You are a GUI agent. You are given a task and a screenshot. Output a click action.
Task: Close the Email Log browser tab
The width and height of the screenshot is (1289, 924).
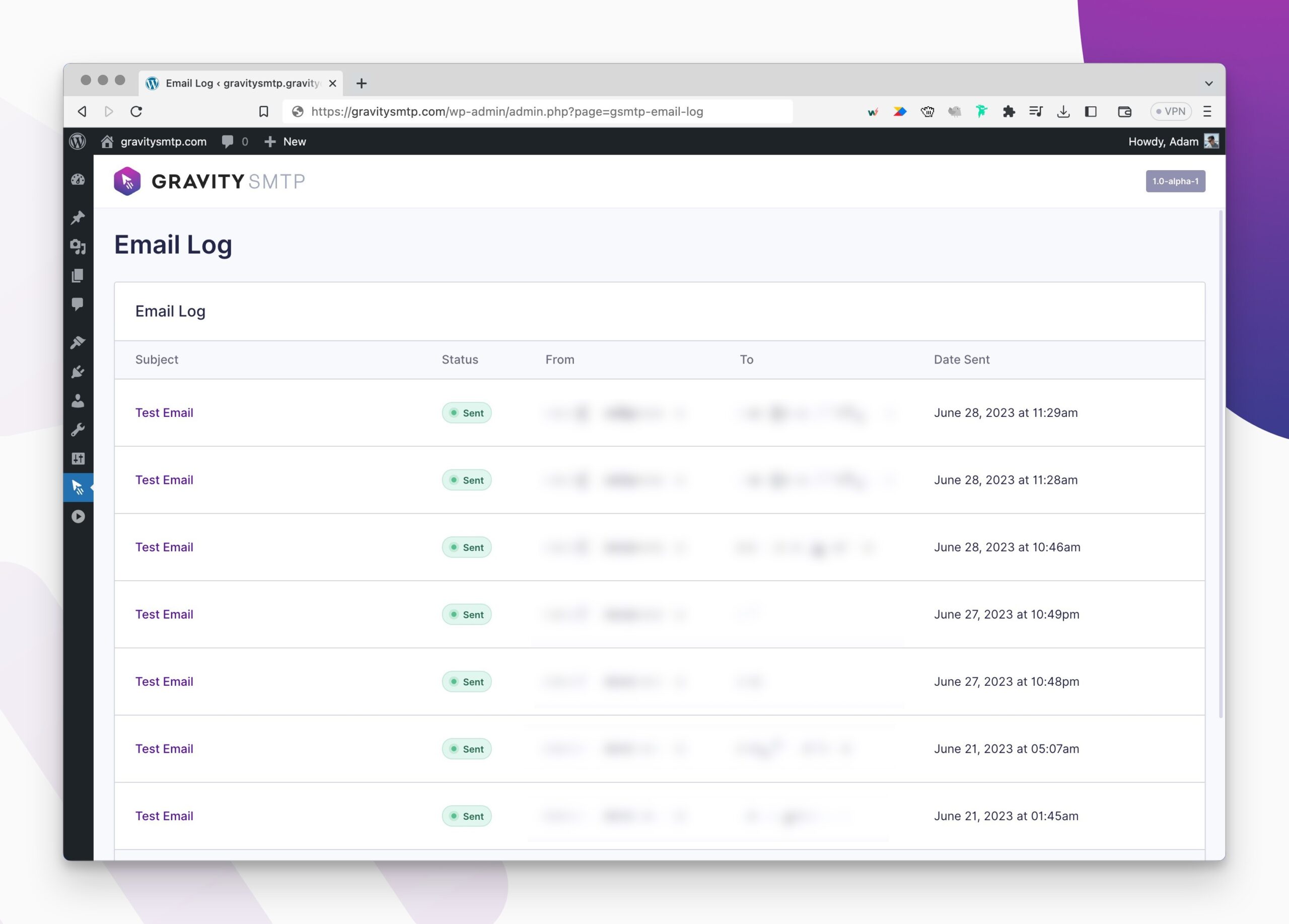pos(332,84)
